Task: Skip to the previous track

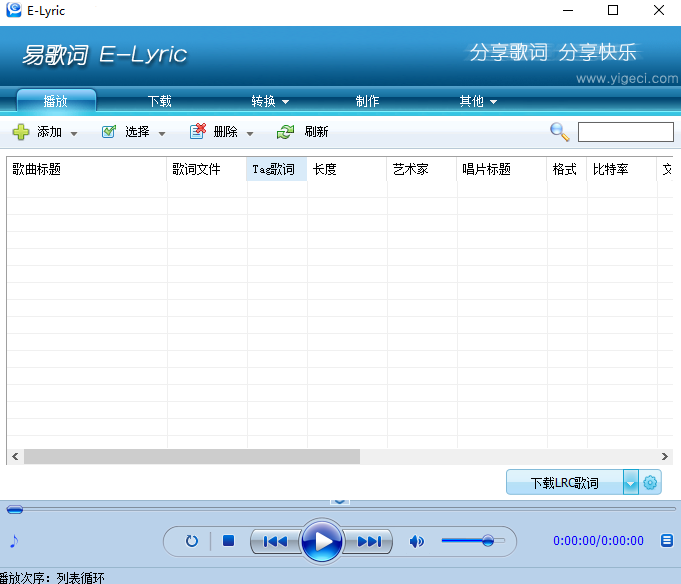Action: tap(275, 541)
